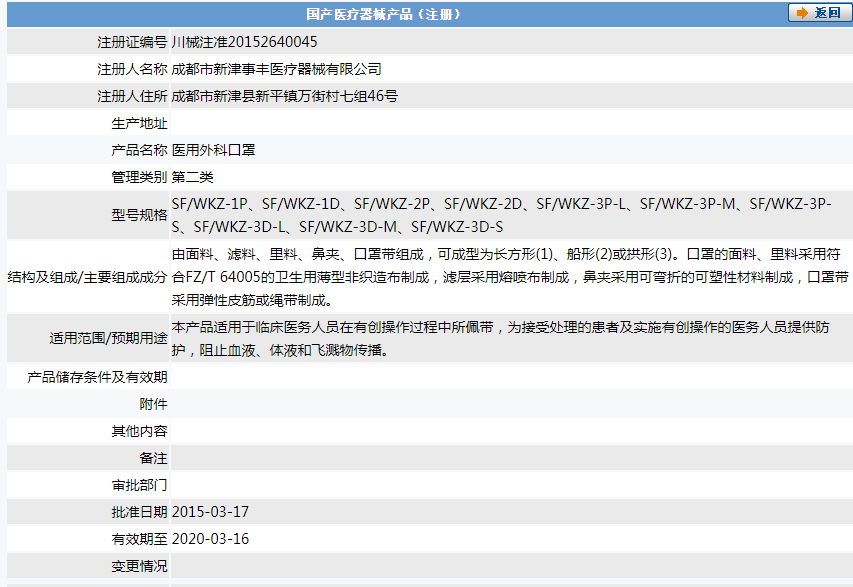The width and height of the screenshot is (853, 587).
Task: Click the 注册人名称 label
Action: (132, 69)
